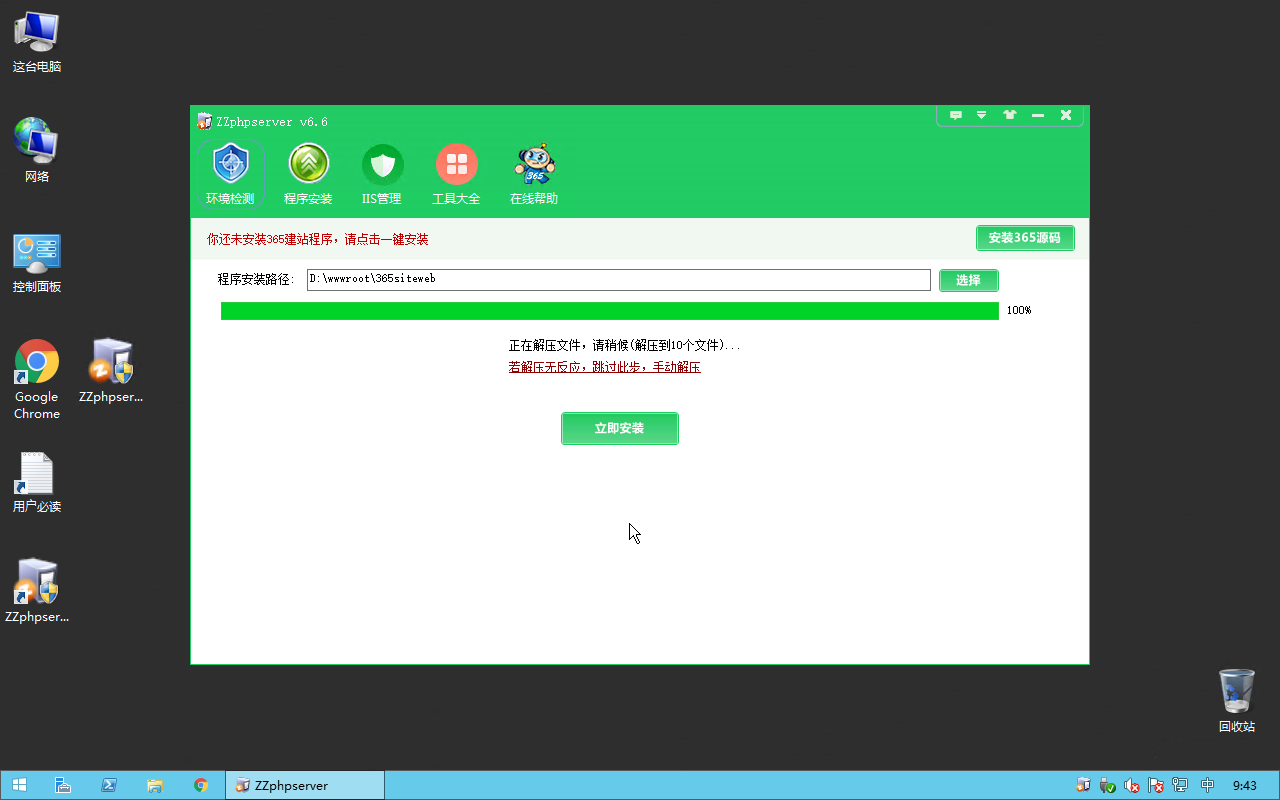Click the shirt skin-change icon

click(x=1010, y=115)
